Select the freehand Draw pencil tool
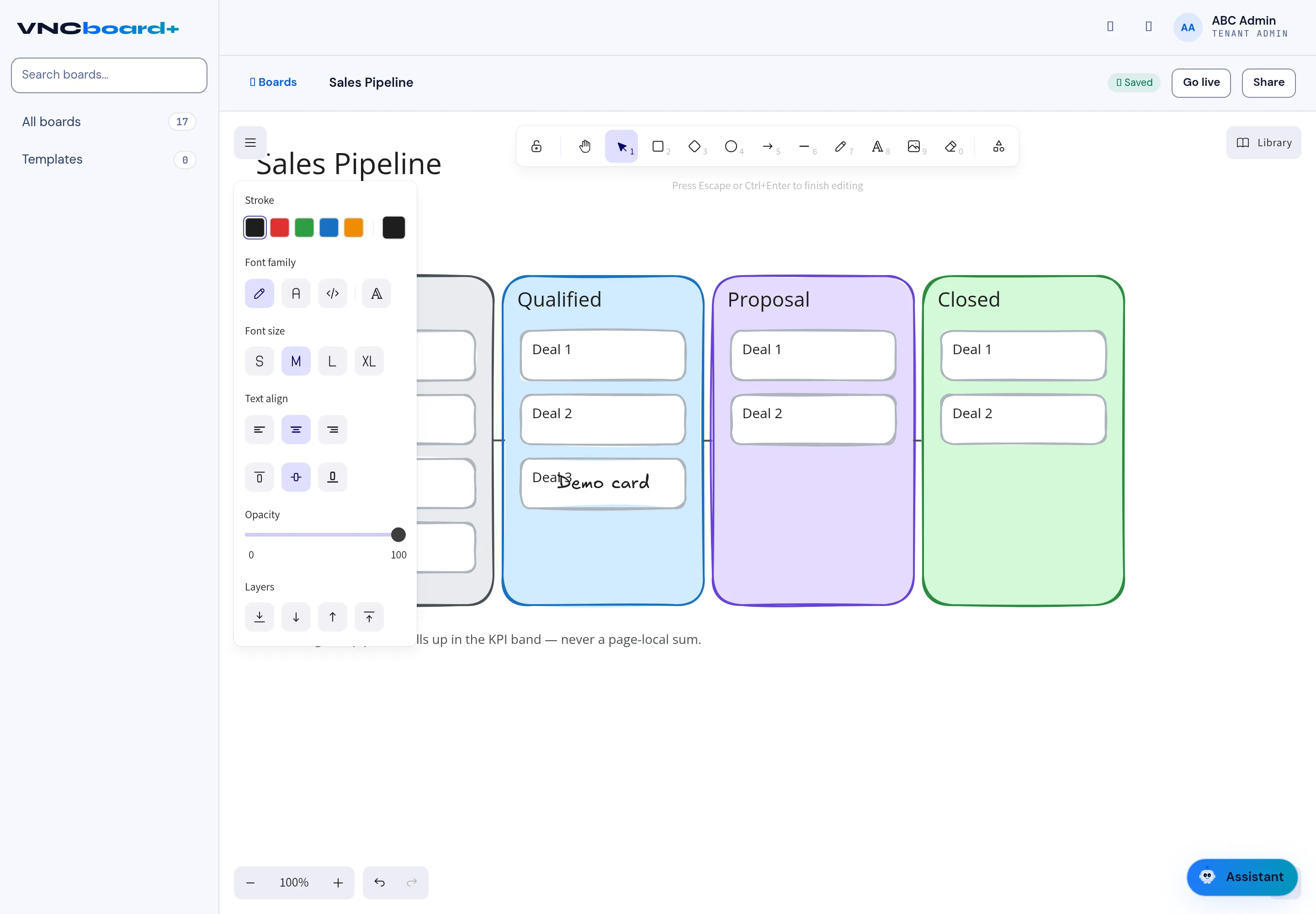 tap(841, 147)
